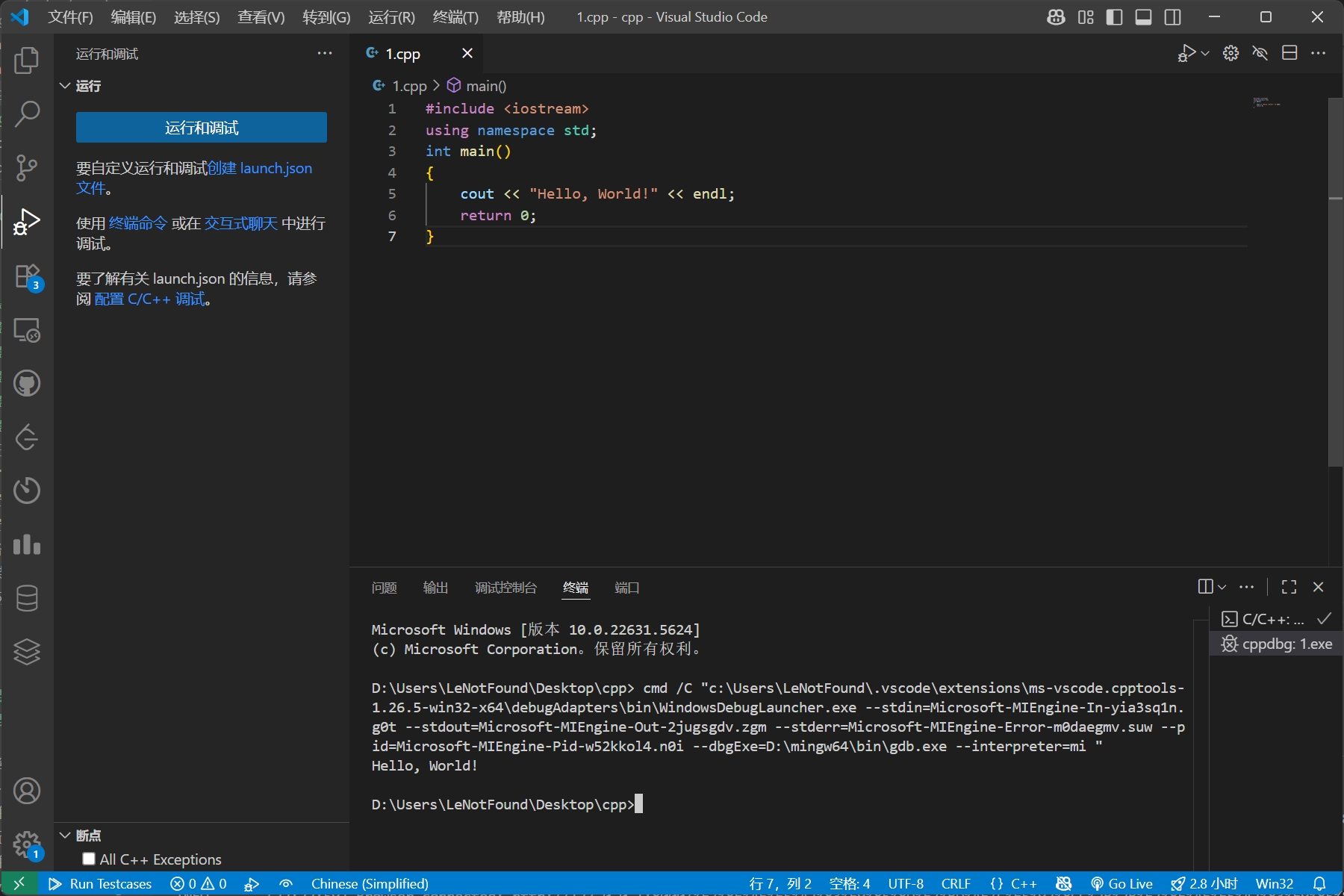Enable All C++ Exceptions breakpoint checkbox

click(x=89, y=859)
